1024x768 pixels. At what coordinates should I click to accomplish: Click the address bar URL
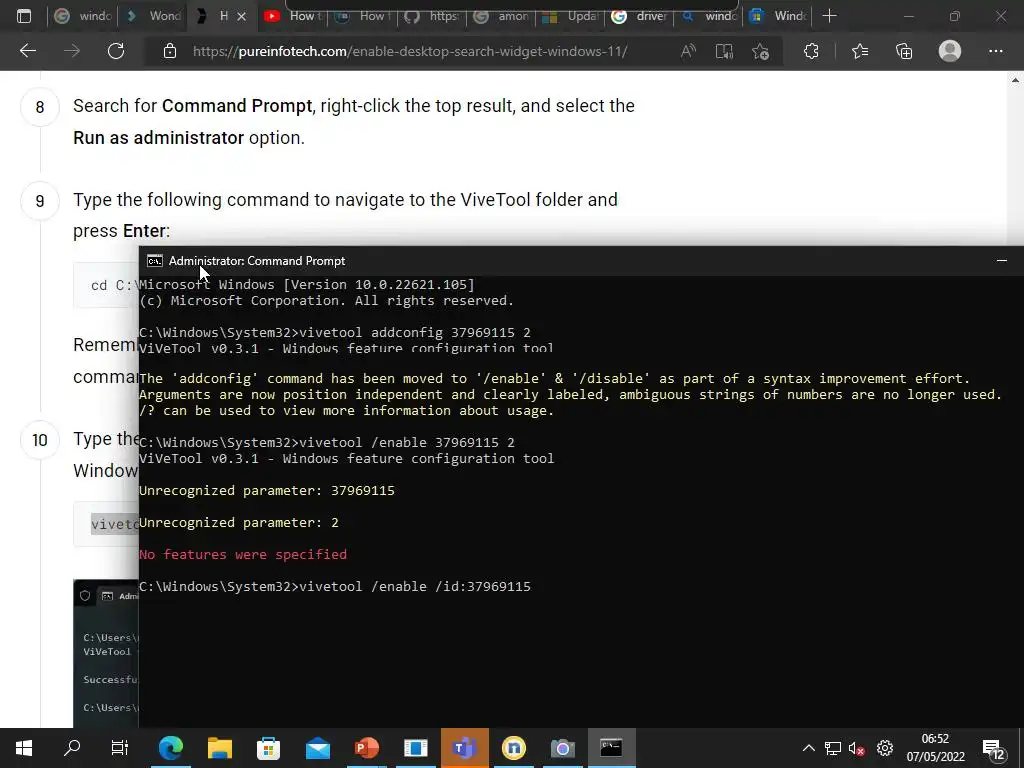410,52
